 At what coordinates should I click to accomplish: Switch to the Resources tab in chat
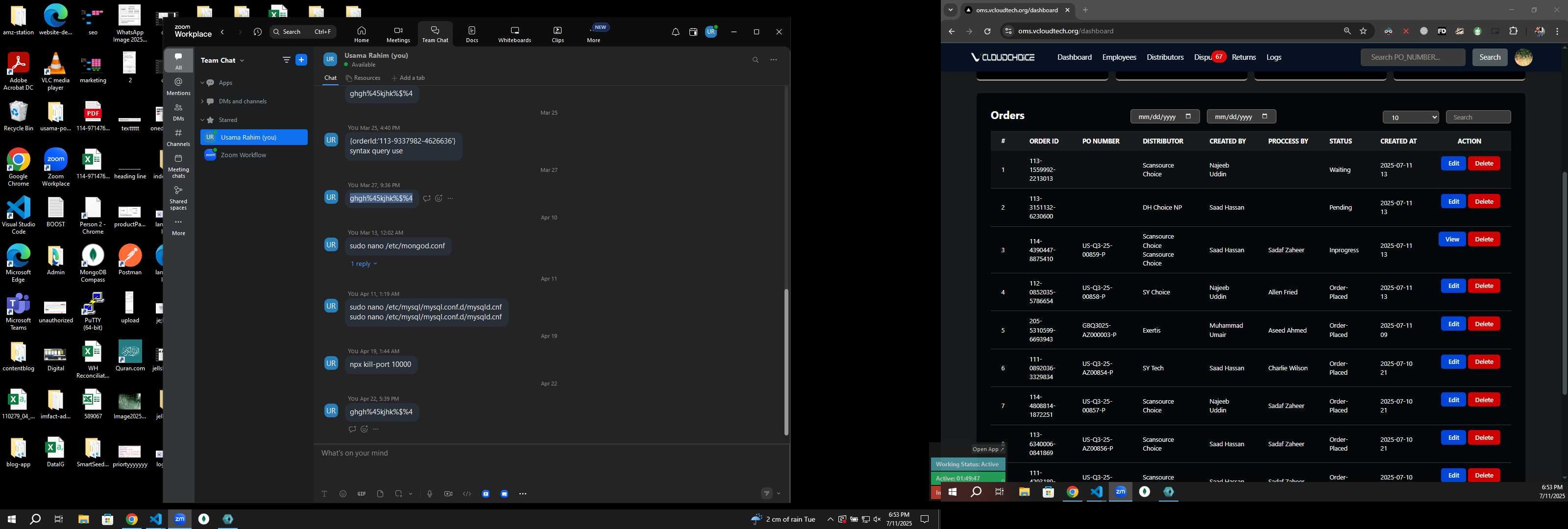click(x=363, y=78)
